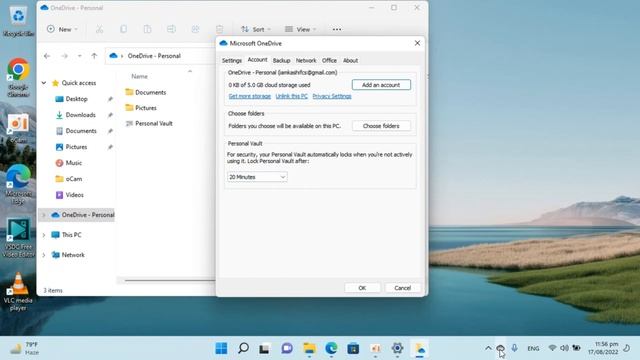The image size is (640, 360).
Task: Open Microsoft Edge desktop shortcut
Action: point(18,184)
